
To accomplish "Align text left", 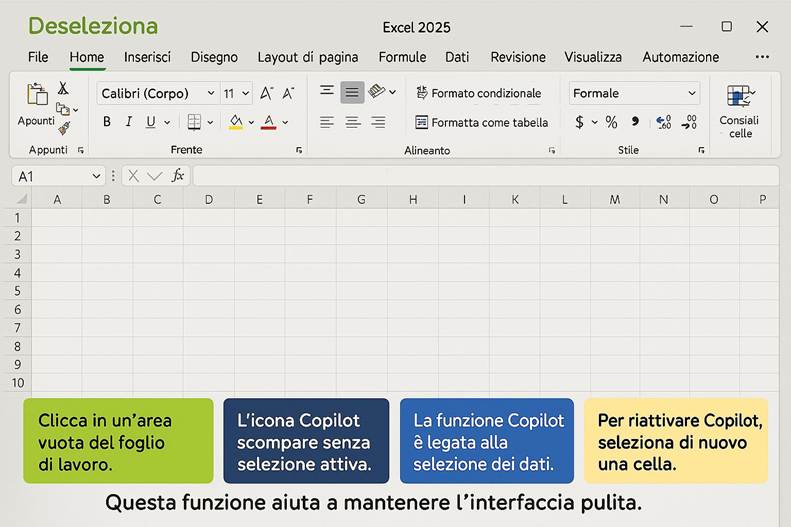I will point(327,122).
